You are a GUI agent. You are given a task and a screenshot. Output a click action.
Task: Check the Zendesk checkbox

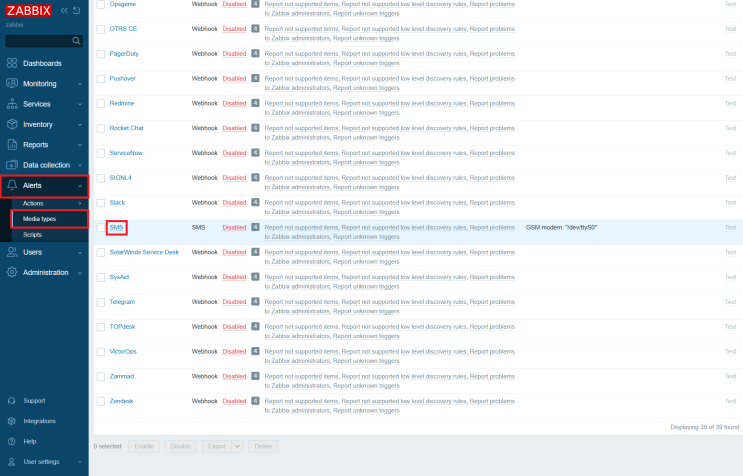click(x=100, y=401)
